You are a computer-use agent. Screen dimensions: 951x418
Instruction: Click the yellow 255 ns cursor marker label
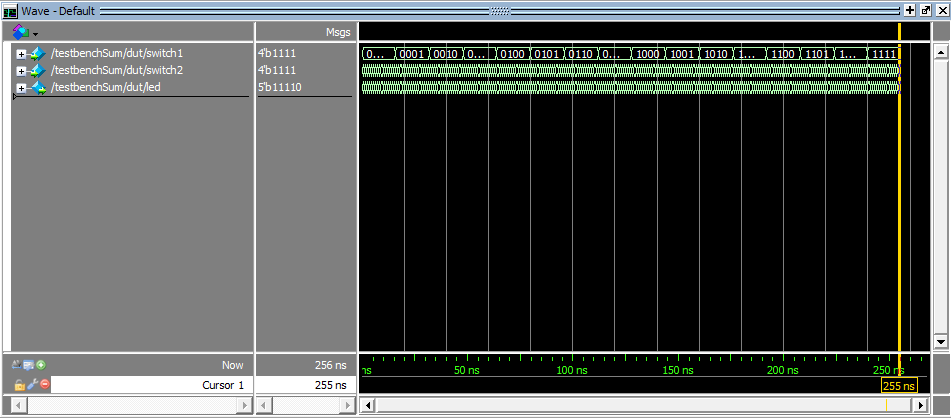[x=898, y=386]
